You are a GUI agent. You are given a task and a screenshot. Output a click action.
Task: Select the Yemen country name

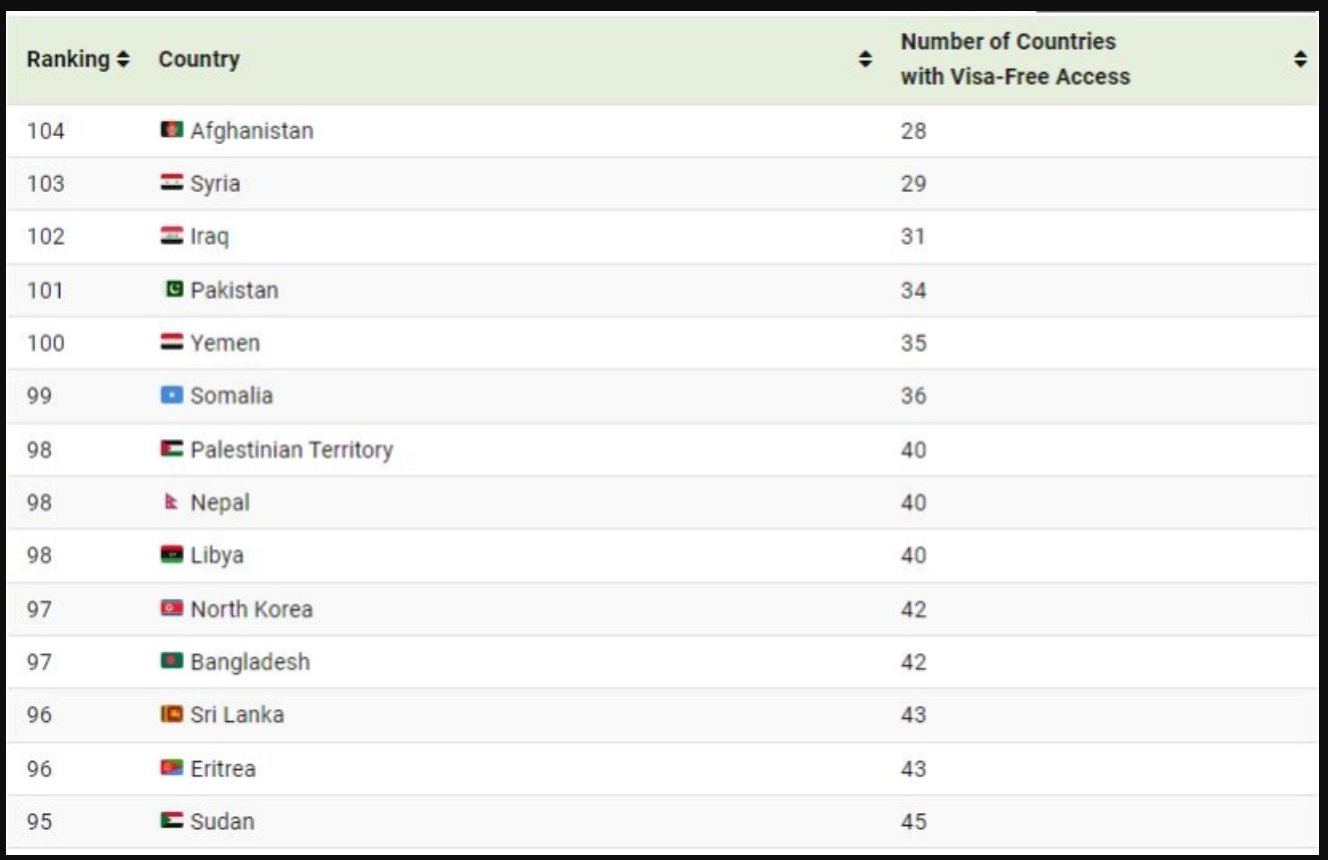[x=225, y=342]
